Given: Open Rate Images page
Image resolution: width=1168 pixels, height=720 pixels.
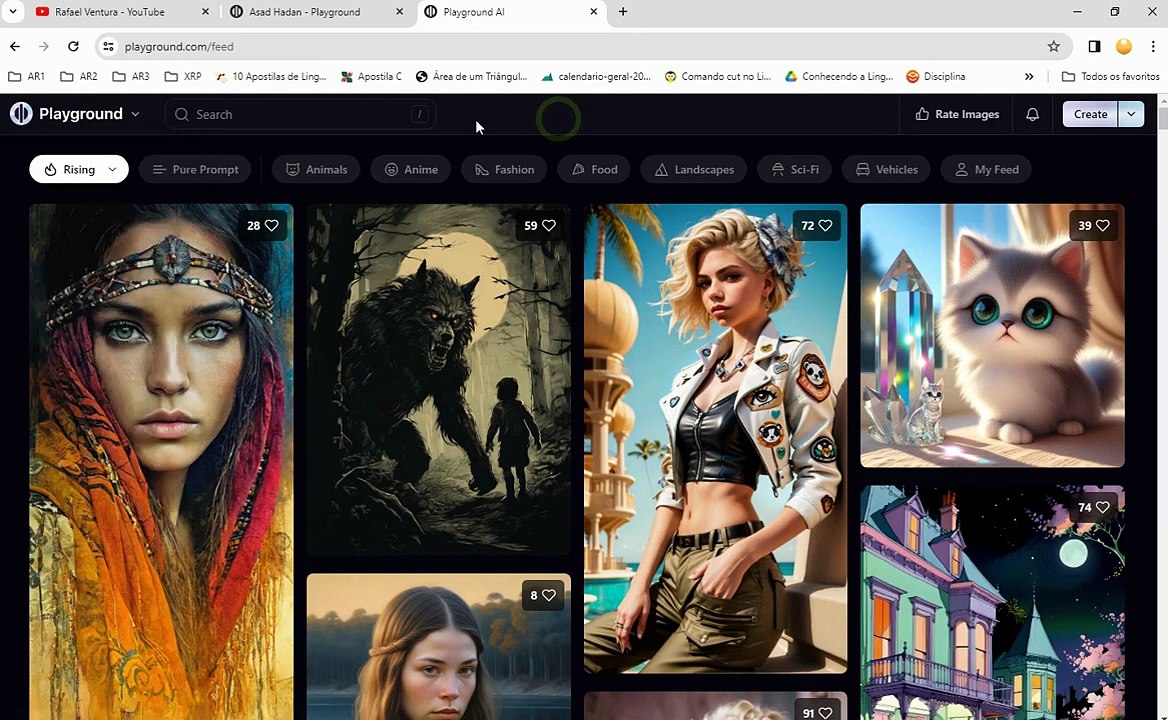Looking at the screenshot, I should tap(957, 114).
